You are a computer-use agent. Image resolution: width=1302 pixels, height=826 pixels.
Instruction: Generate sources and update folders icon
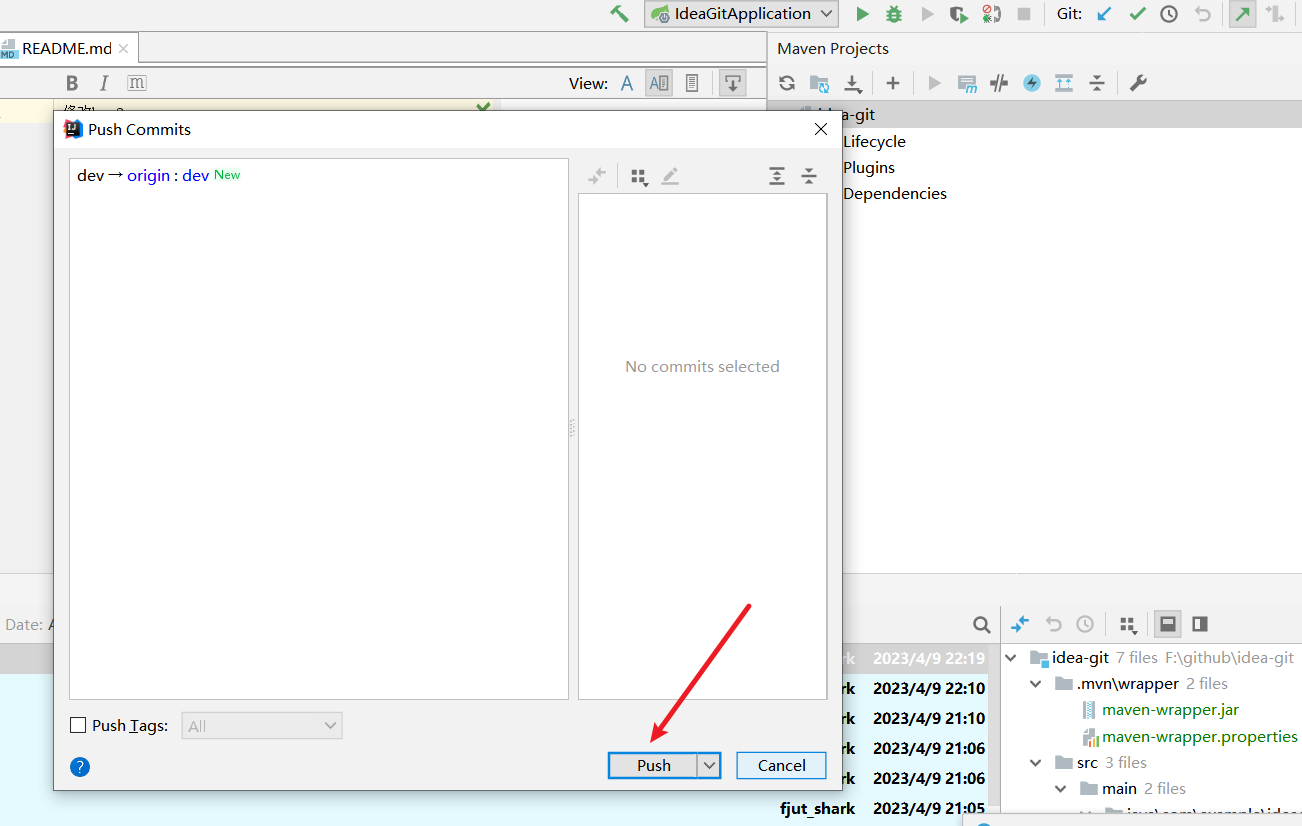click(x=819, y=83)
